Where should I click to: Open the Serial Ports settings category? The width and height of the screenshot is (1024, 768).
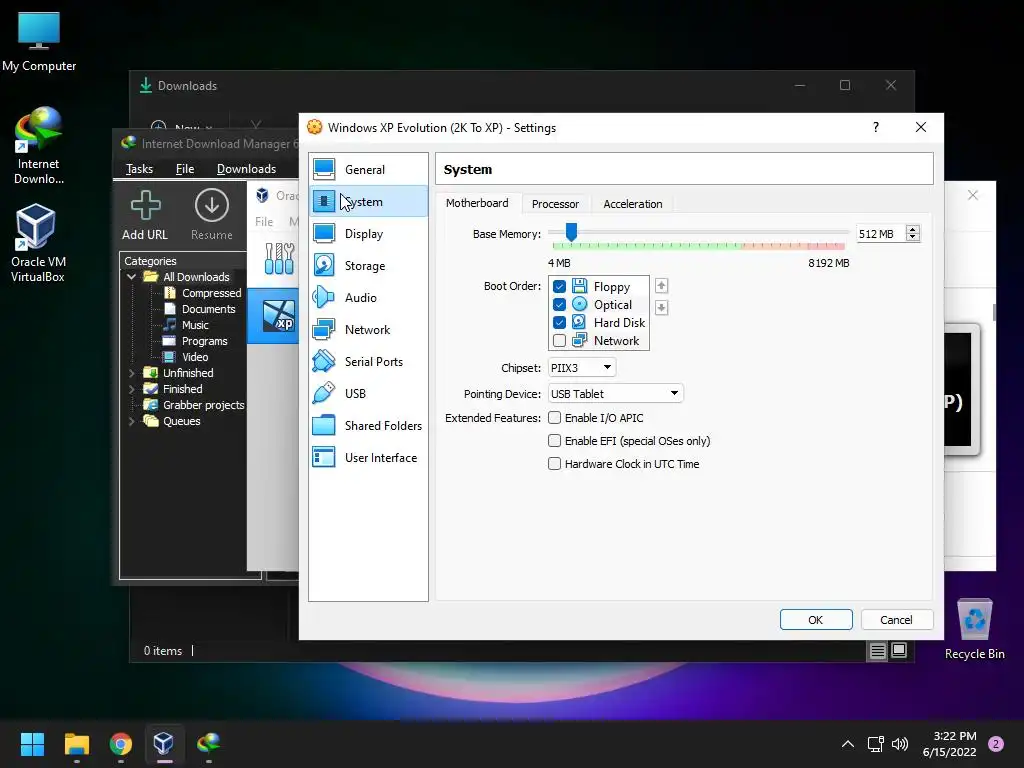[x=368, y=362]
